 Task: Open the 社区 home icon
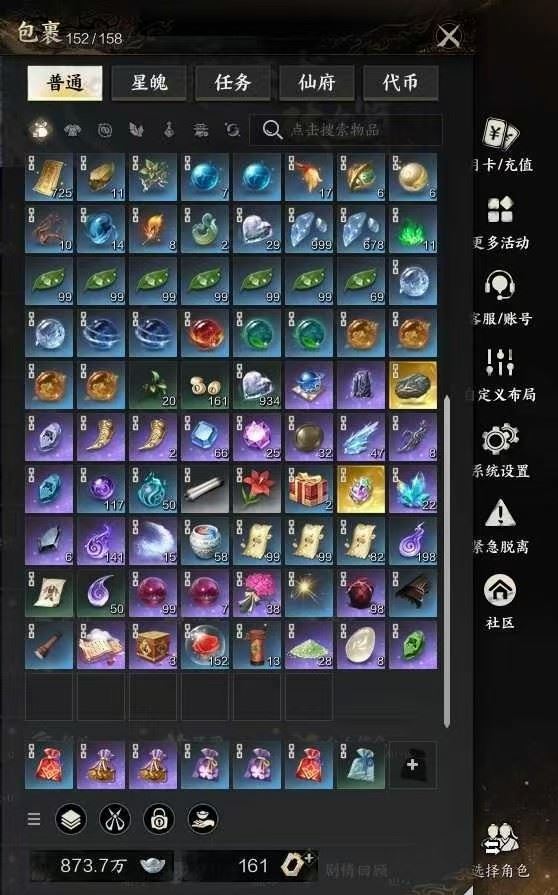(500, 590)
